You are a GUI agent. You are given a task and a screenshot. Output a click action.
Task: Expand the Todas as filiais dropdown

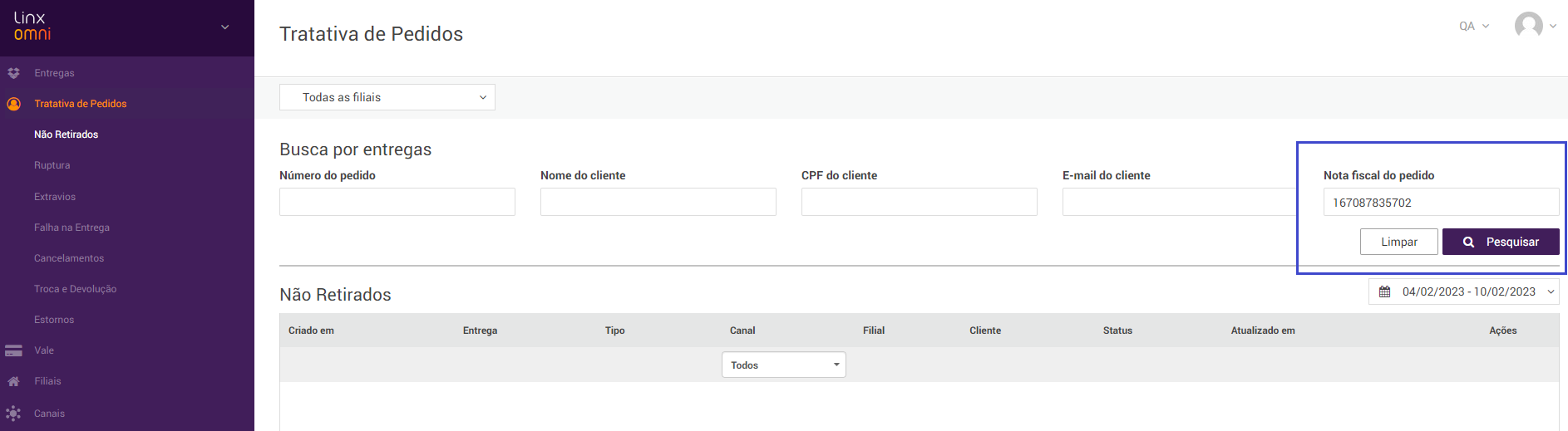point(387,97)
